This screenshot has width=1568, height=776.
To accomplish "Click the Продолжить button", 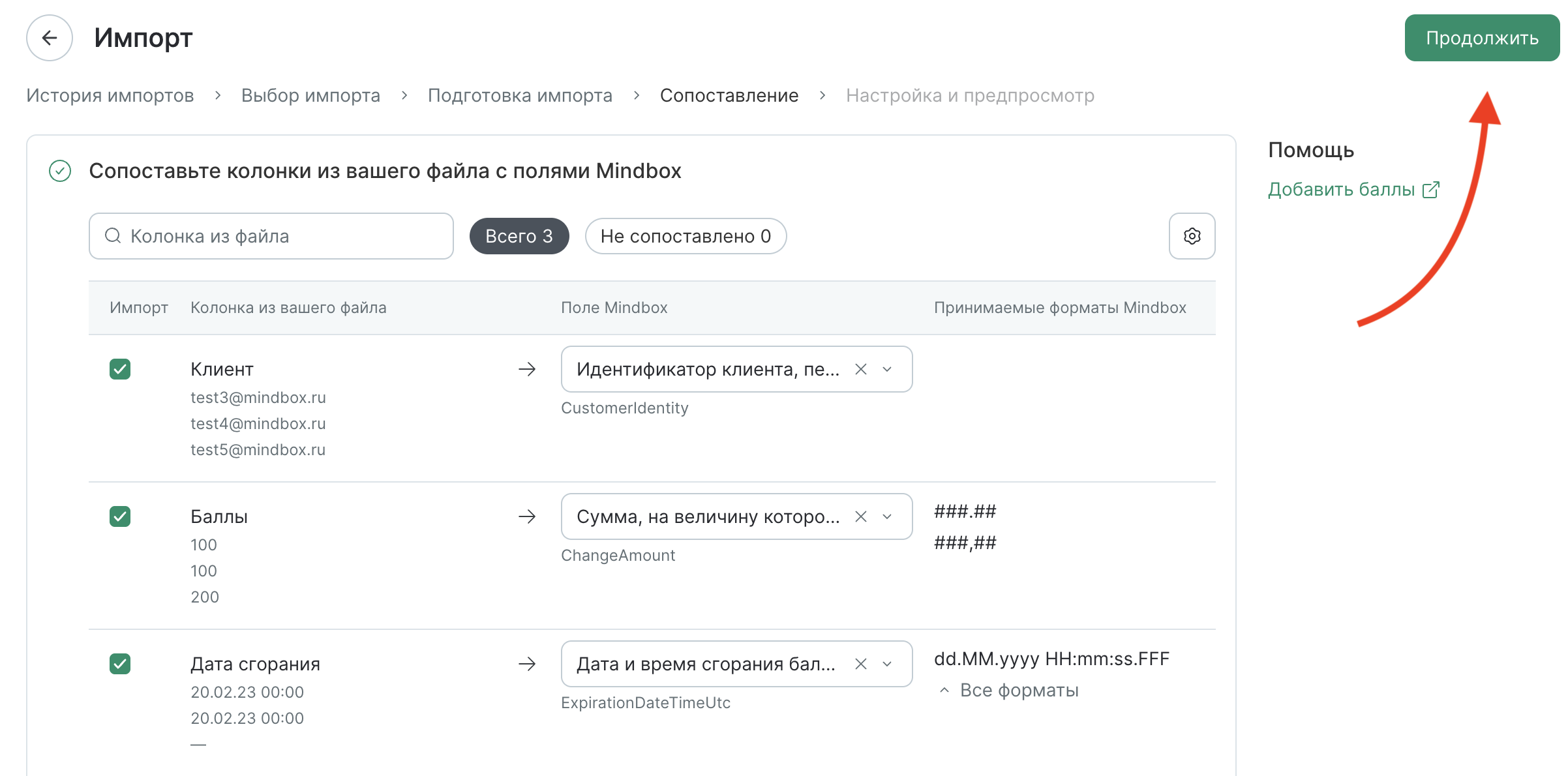I will (1482, 38).
